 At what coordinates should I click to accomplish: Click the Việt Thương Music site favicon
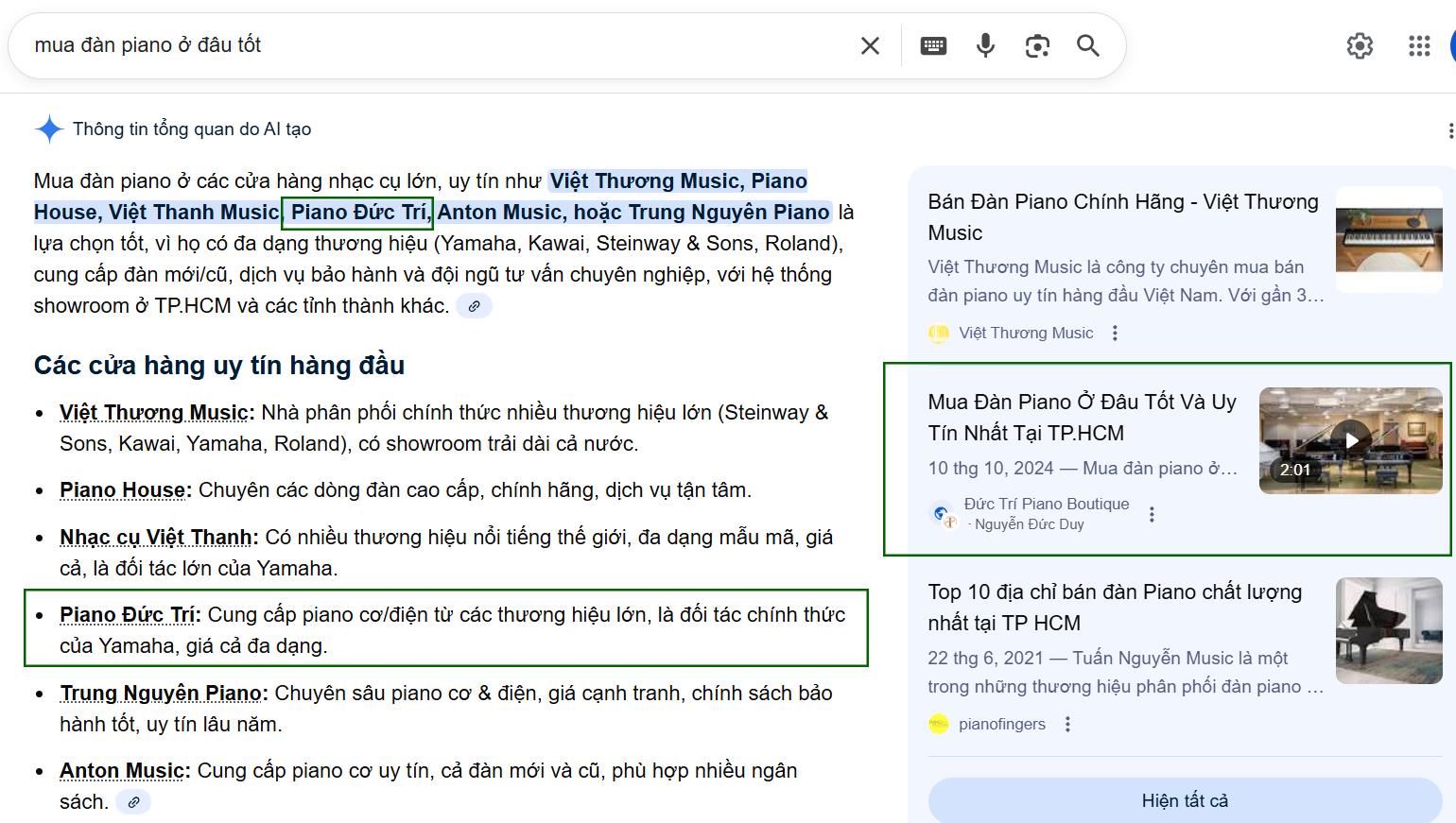938,333
